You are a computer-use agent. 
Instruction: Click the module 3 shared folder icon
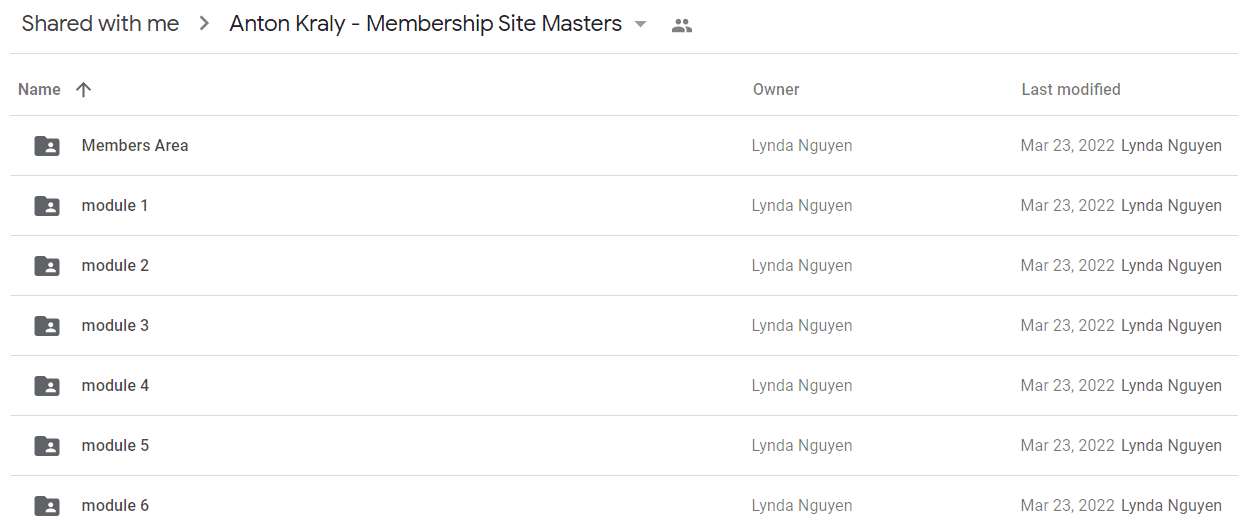(47, 326)
